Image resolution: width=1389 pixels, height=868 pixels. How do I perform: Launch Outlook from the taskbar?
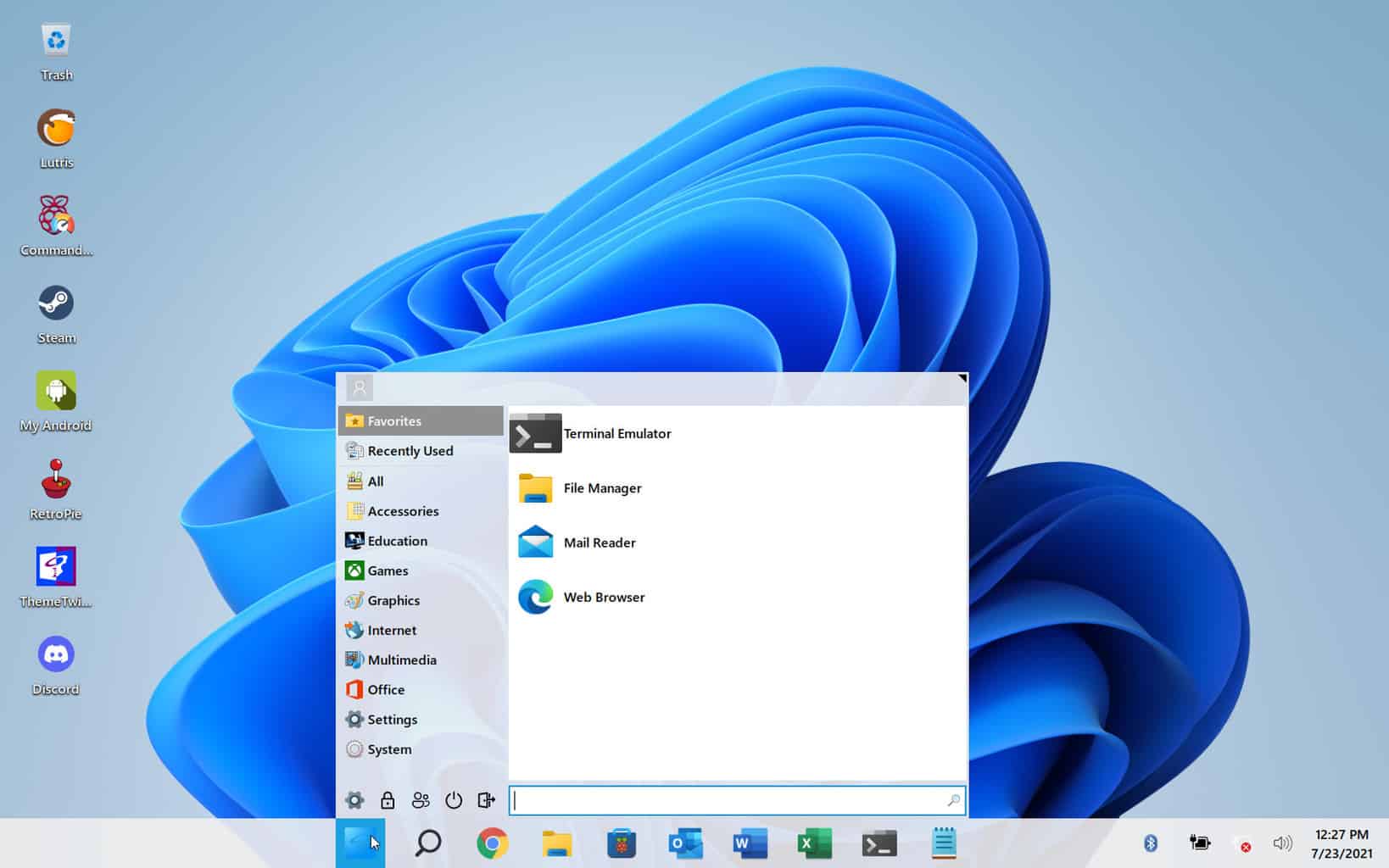click(686, 843)
